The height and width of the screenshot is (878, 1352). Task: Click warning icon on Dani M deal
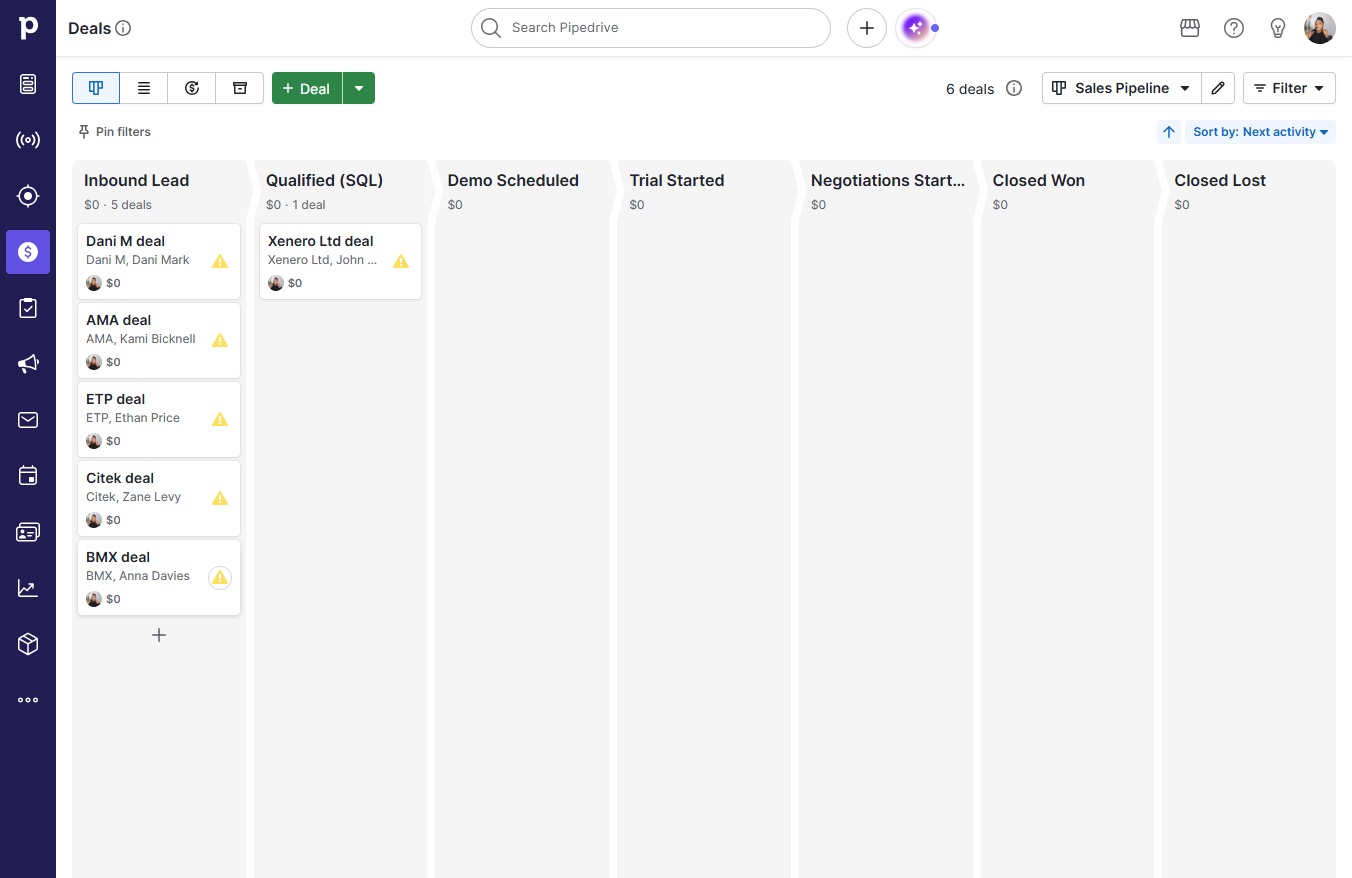coord(220,261)
